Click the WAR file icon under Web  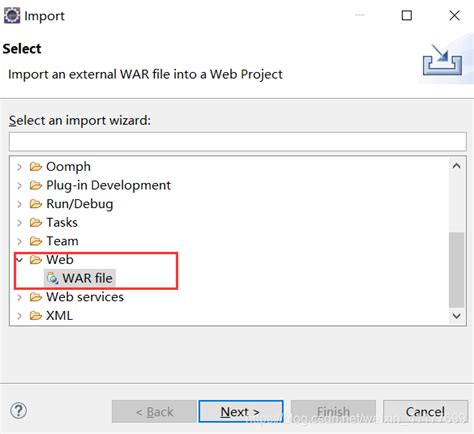[53, 278]
